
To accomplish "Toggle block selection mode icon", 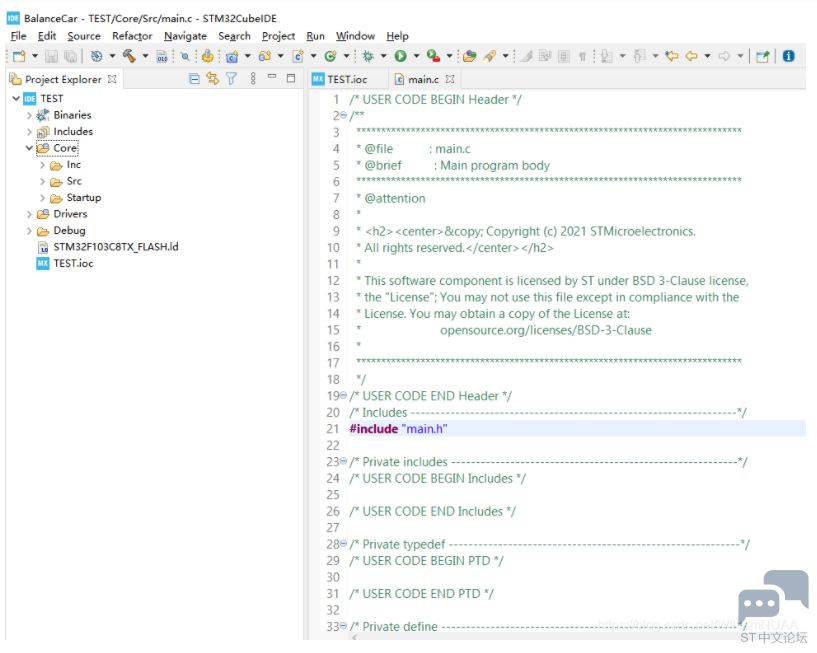I will coord(564,56).
